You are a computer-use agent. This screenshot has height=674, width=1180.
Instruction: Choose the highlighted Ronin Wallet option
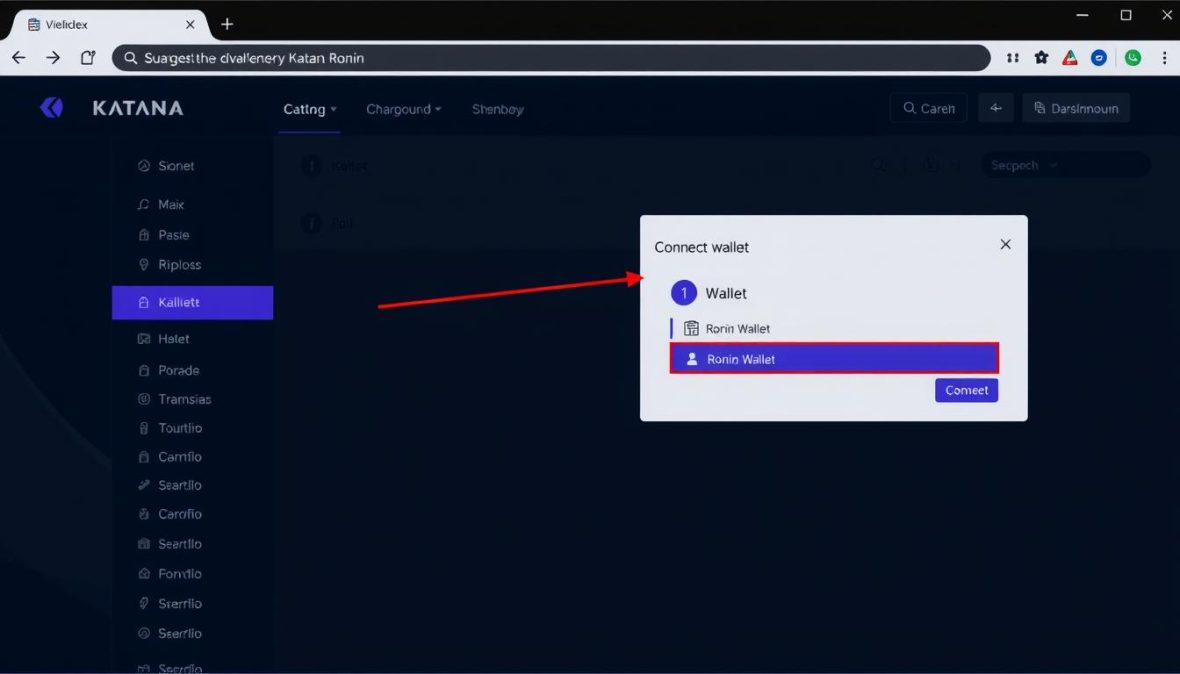(834, 359)
